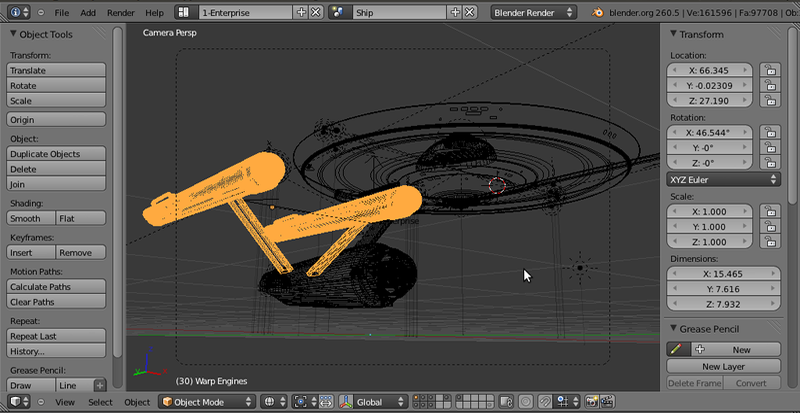Toggle the 3D manipulator axes icon
Viewport: 800px width, 413px height.
346,402
